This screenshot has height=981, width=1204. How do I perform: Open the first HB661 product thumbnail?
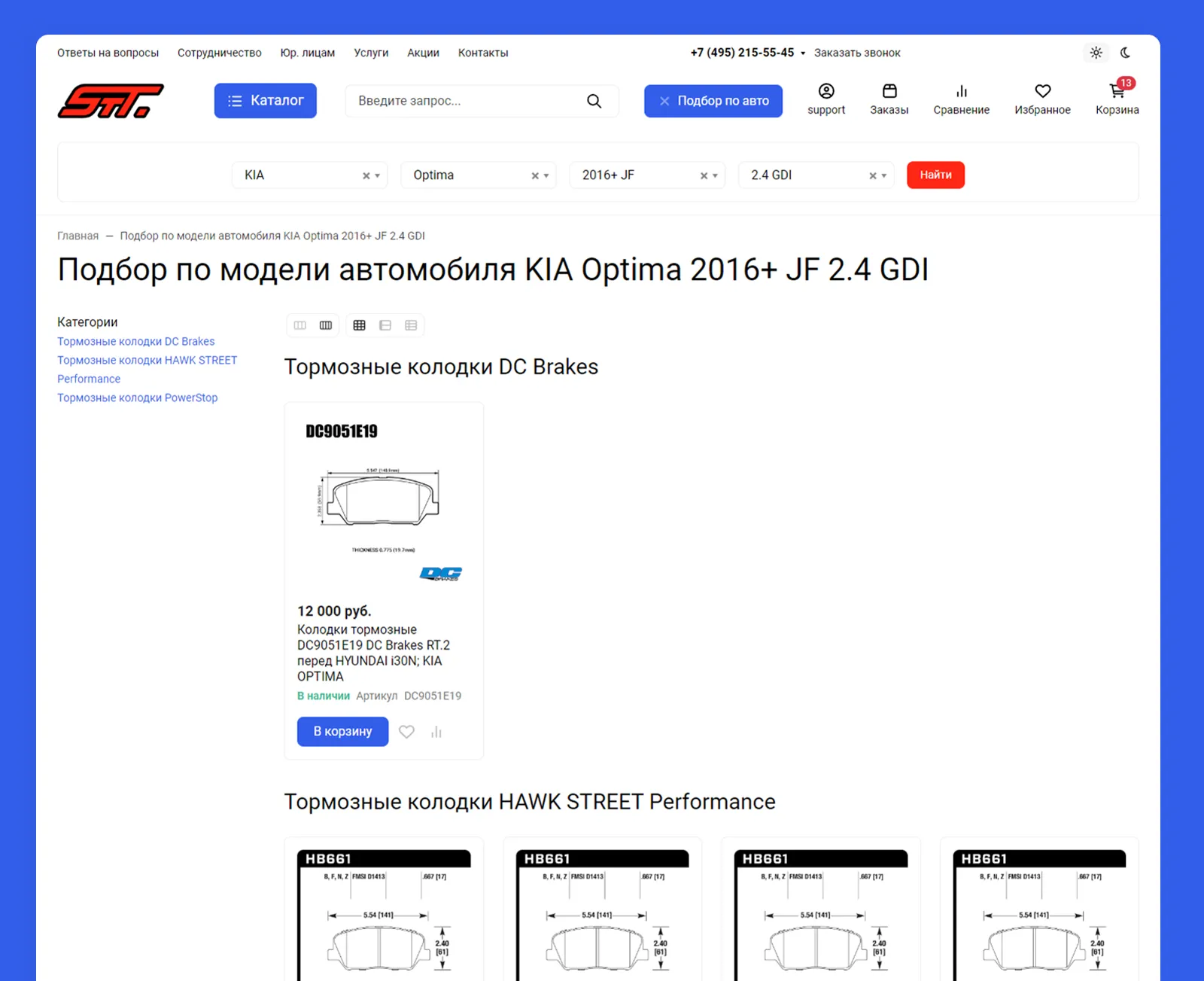pos(384,914)
